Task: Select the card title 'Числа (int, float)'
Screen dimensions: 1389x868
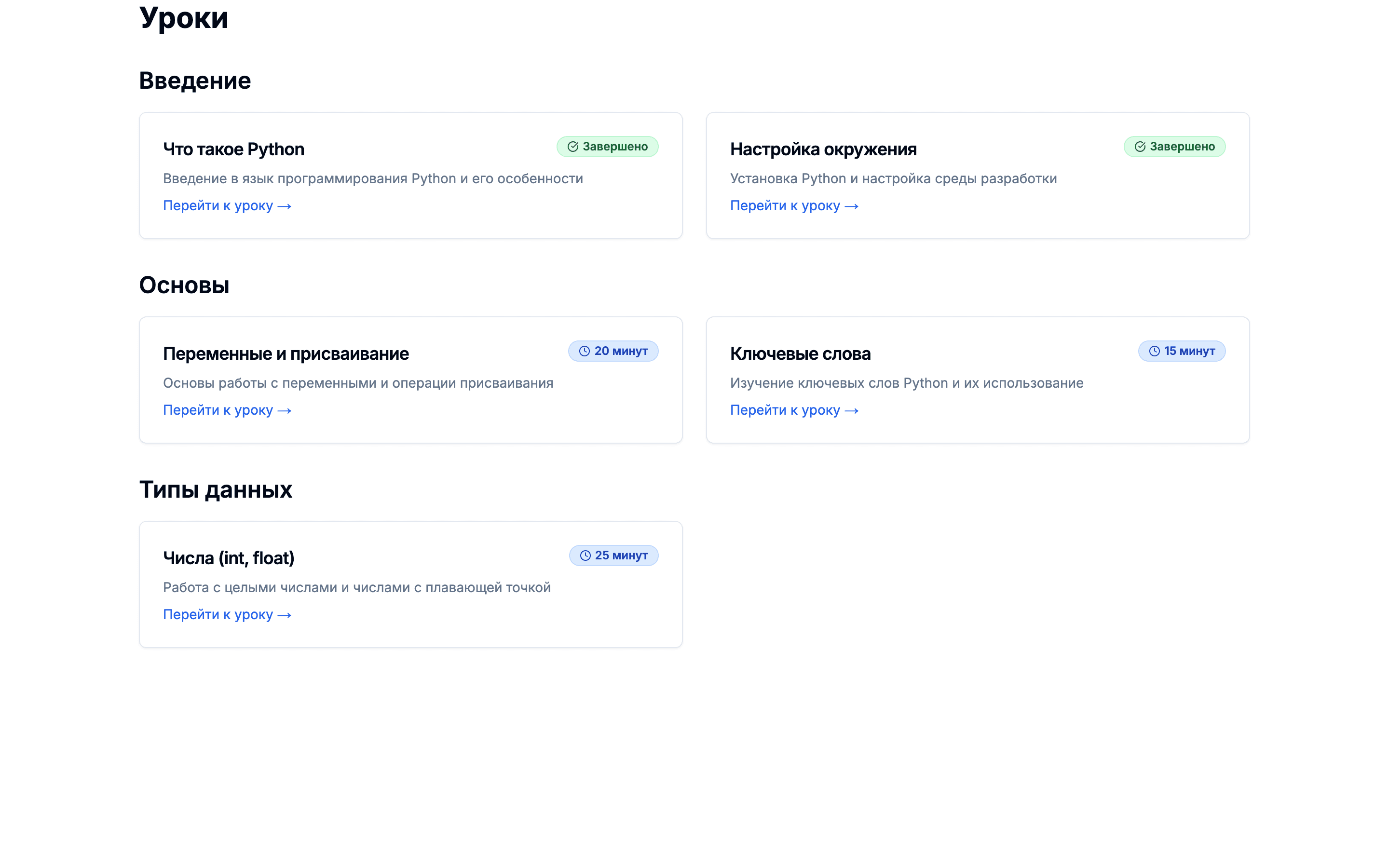Action: [x=229, y=558]
